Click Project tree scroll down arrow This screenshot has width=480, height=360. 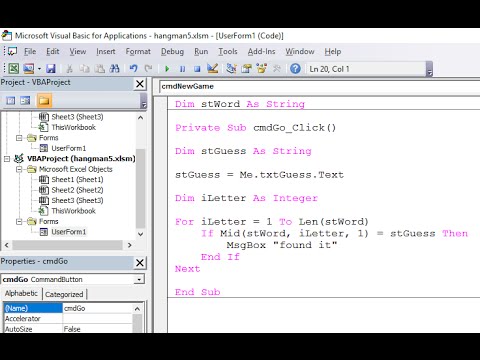(x=141, y=234)
